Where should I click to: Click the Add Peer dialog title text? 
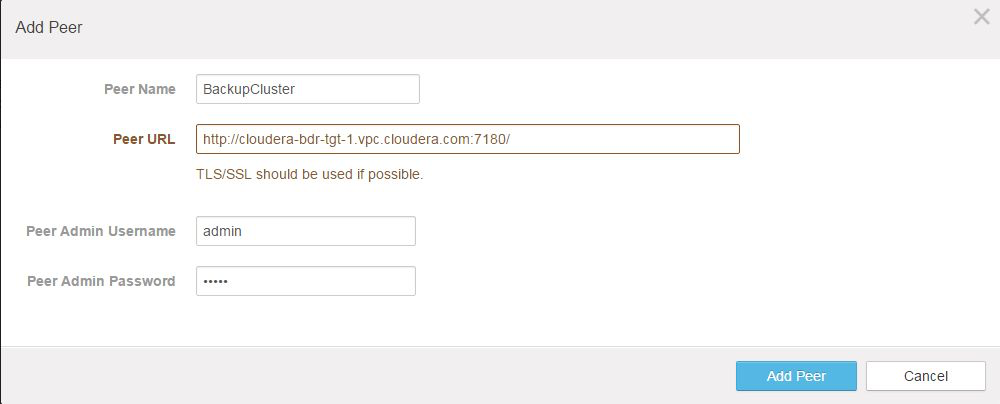pyautogui.click(x=49, y=28)
